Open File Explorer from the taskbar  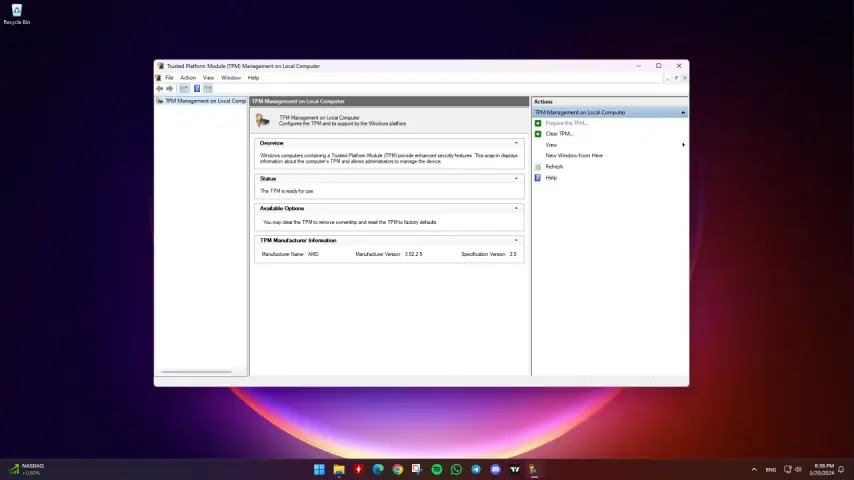pyautogui.click(x=339, y=469)
